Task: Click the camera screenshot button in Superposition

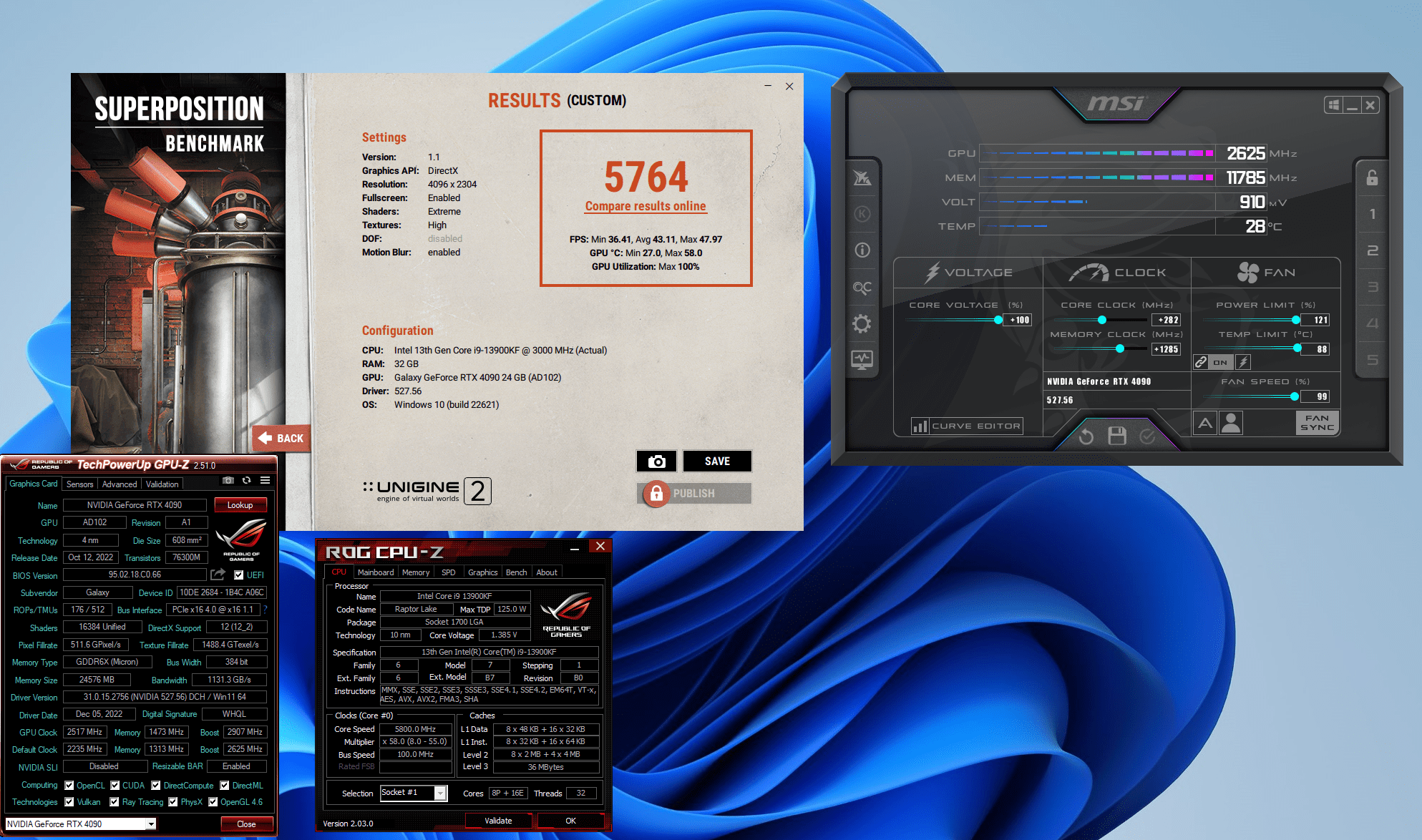Action: tap(656, 461)
